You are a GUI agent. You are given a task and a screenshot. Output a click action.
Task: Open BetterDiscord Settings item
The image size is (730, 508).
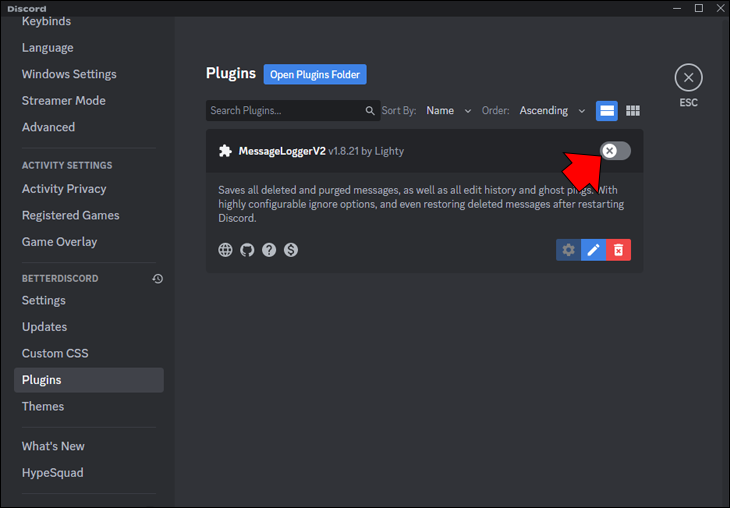tap(44, 301)
